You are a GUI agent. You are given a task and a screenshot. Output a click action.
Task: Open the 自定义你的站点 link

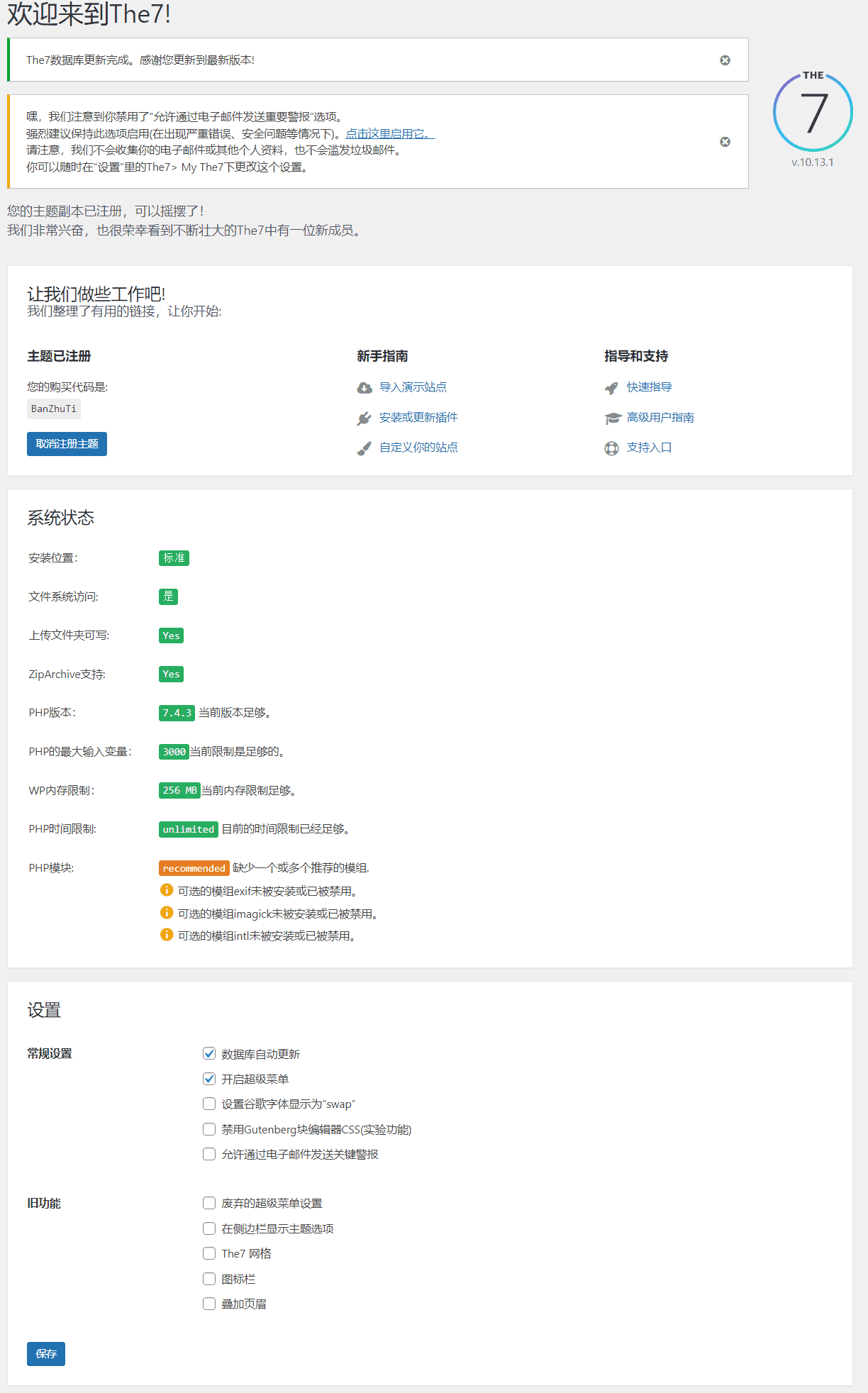[x=418, y=448]
